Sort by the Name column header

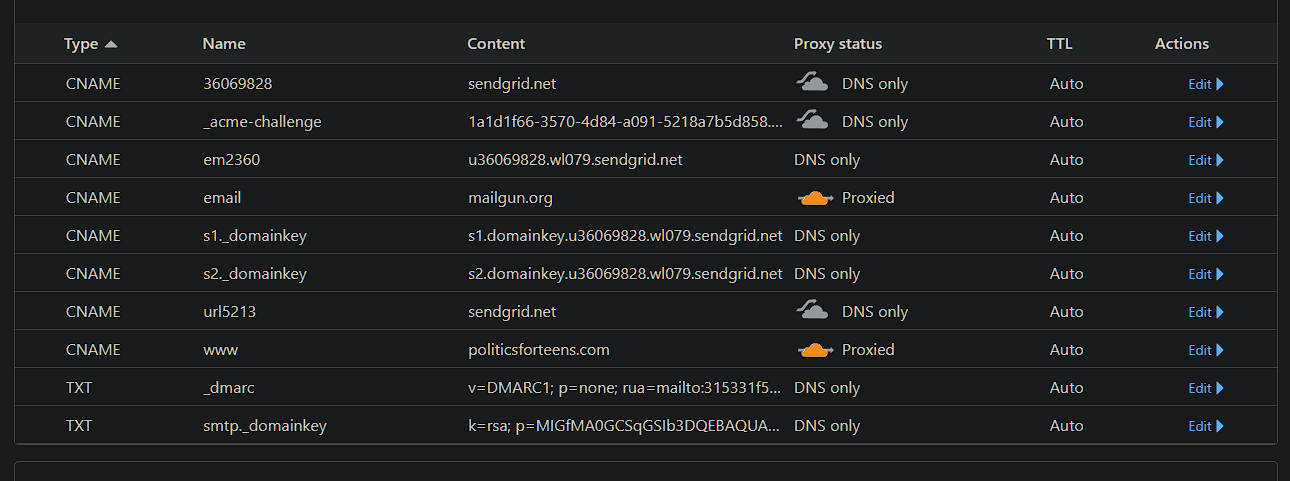(224, 44)
